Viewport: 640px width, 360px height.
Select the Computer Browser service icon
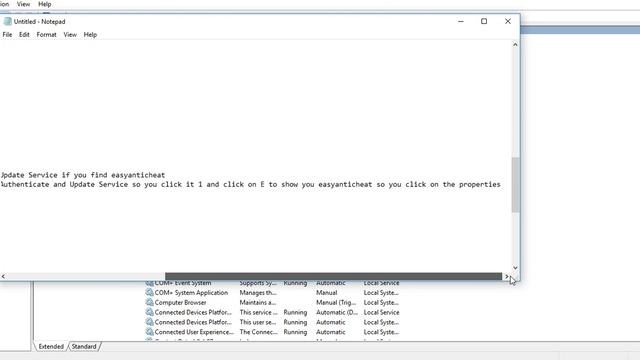pyautogui.click(x=149, y=302)
